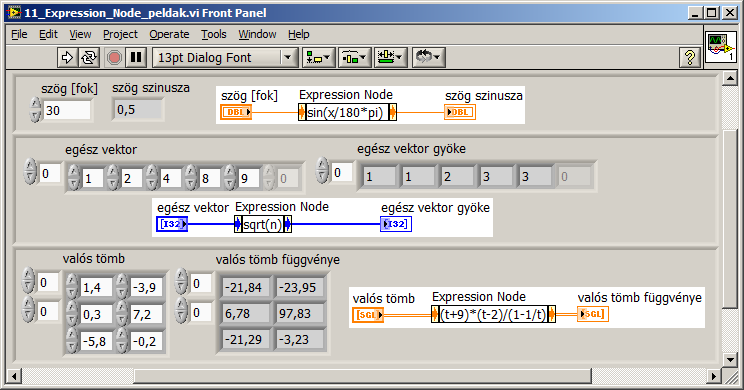
Task: Click the valós tömb element -0,2
Action: coord(147,341)
